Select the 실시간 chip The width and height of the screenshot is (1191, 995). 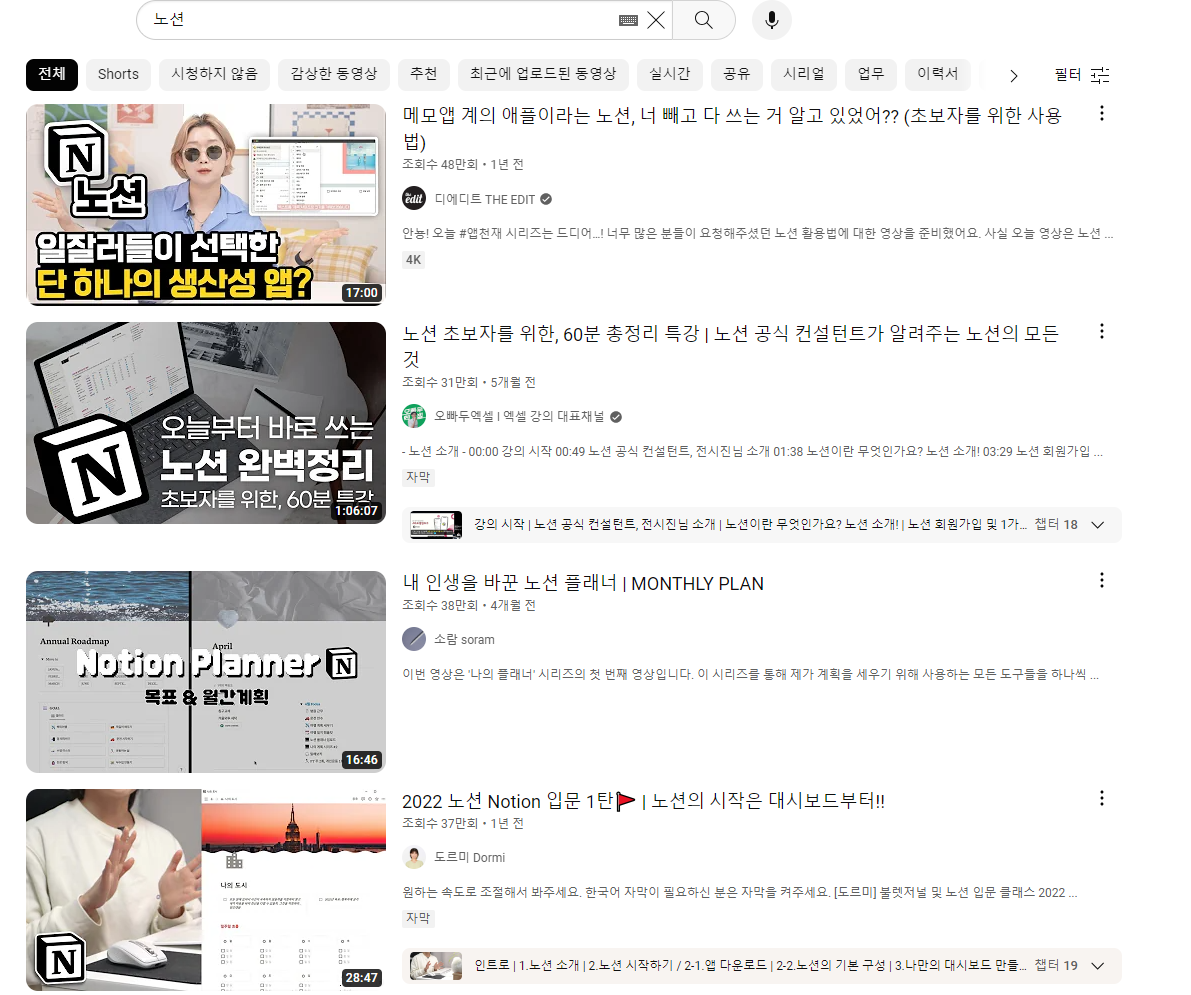(669, 74)
